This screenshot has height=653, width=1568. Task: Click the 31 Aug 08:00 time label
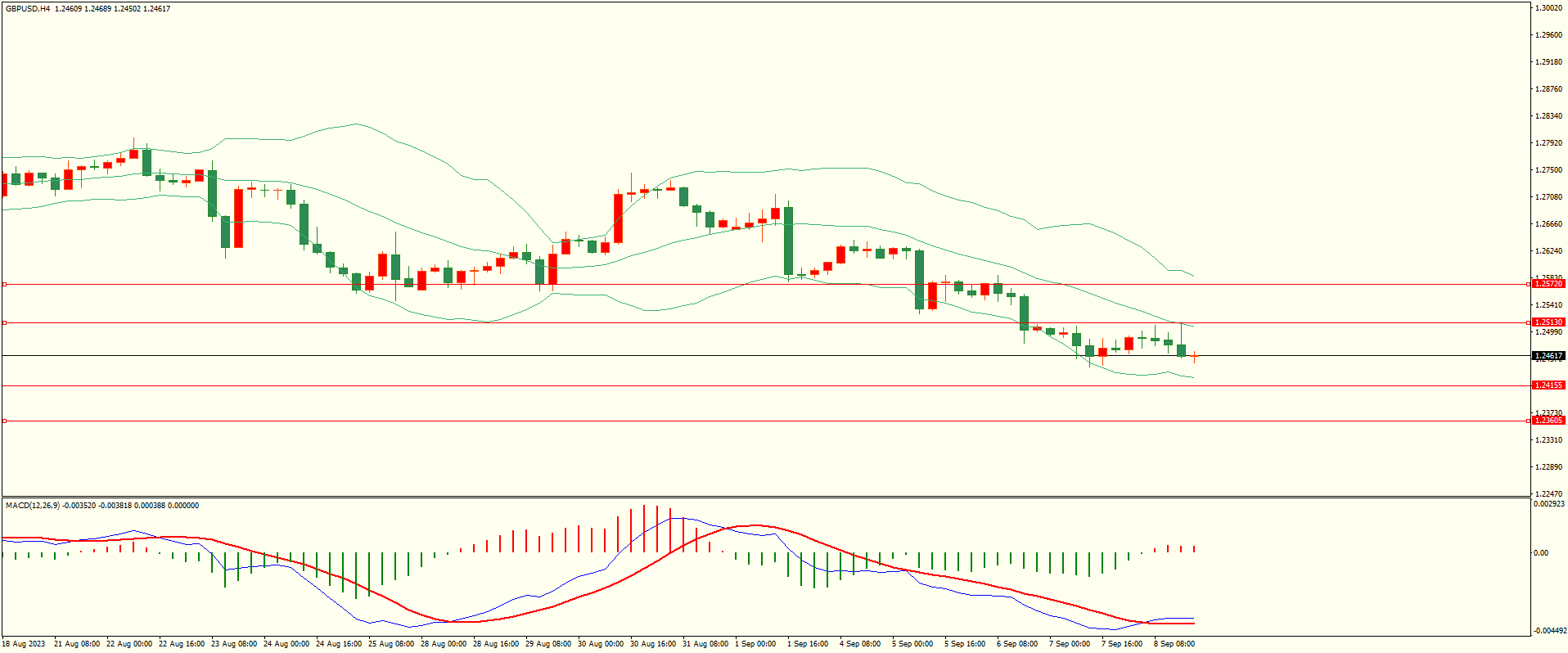point(705,644)
